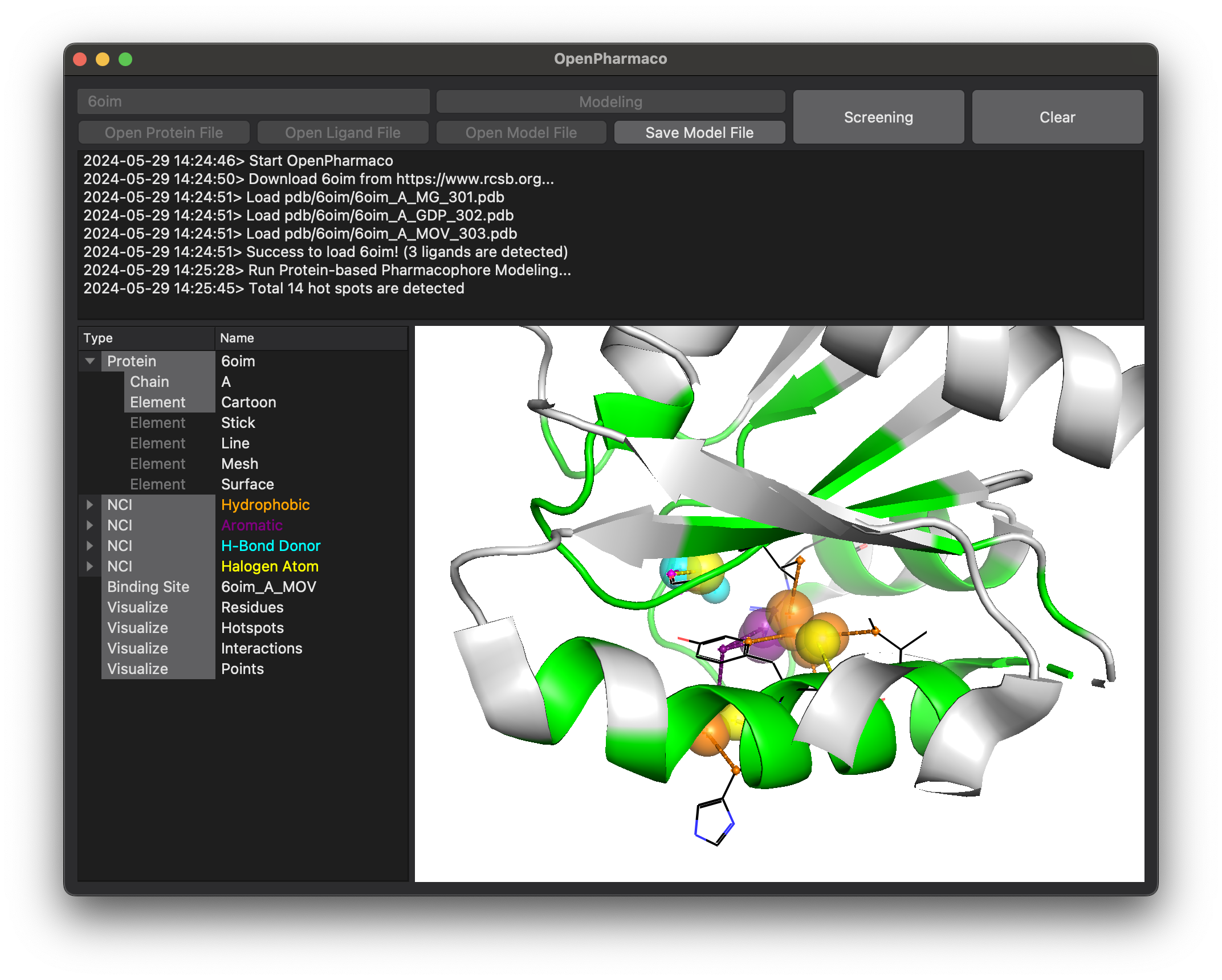Click log line 'Download 6oim from https://www.rcsb.org...'
The height and width of the screenshot is (980, 1222).
pos(319,179)
